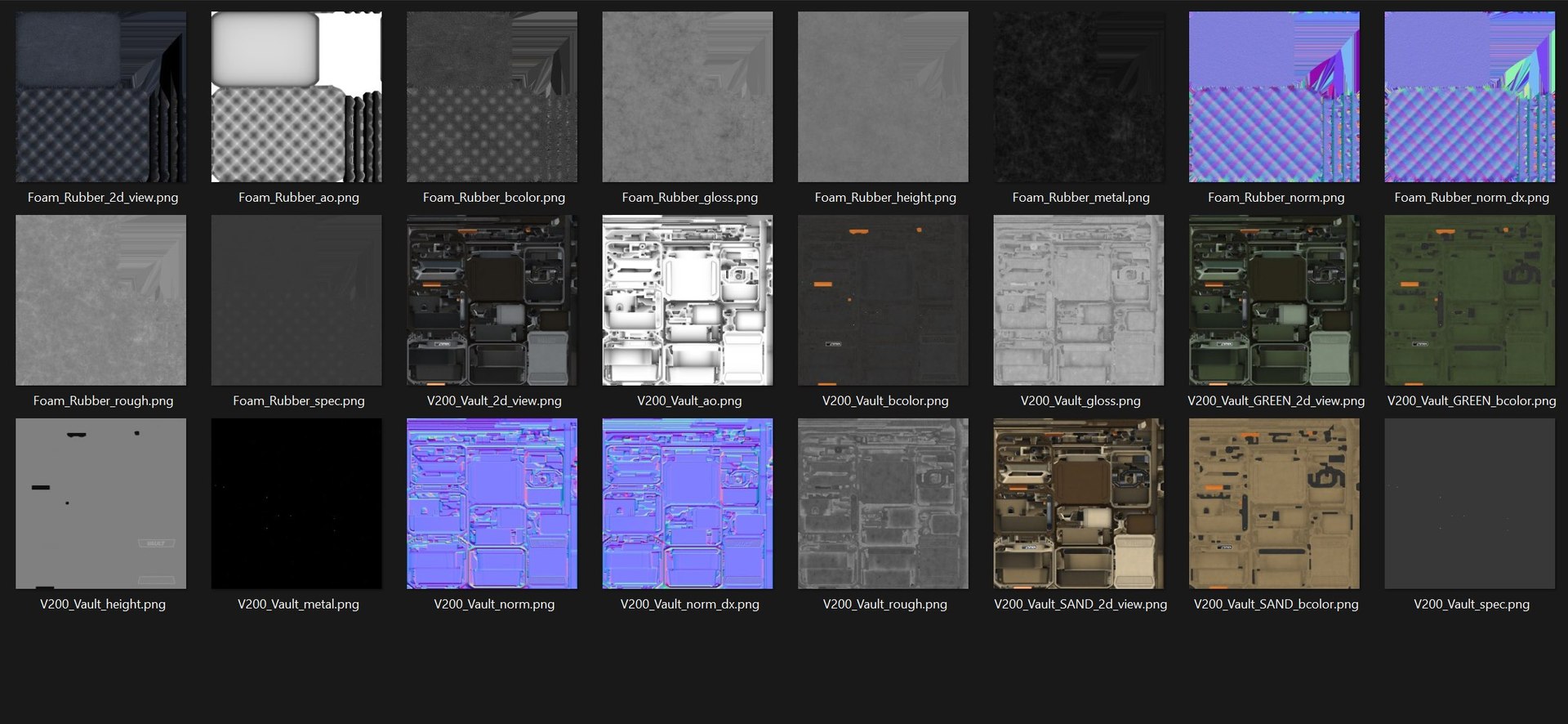Click the V200_Vault_height.png file name

(x=103, y=604)
